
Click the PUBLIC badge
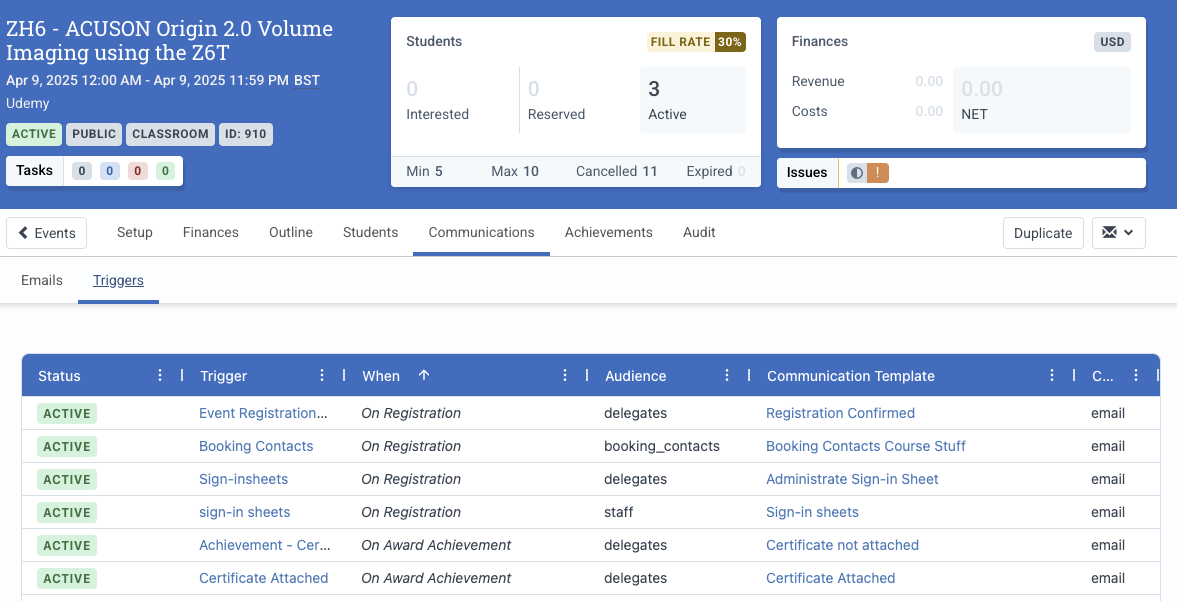tap(94, 134)
